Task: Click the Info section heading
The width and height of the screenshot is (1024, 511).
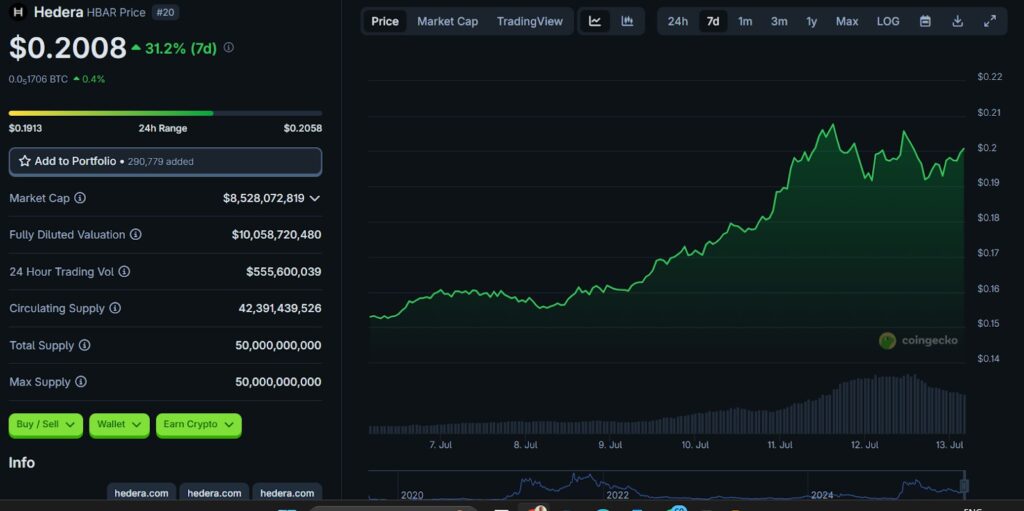Action: coord(22,463)
